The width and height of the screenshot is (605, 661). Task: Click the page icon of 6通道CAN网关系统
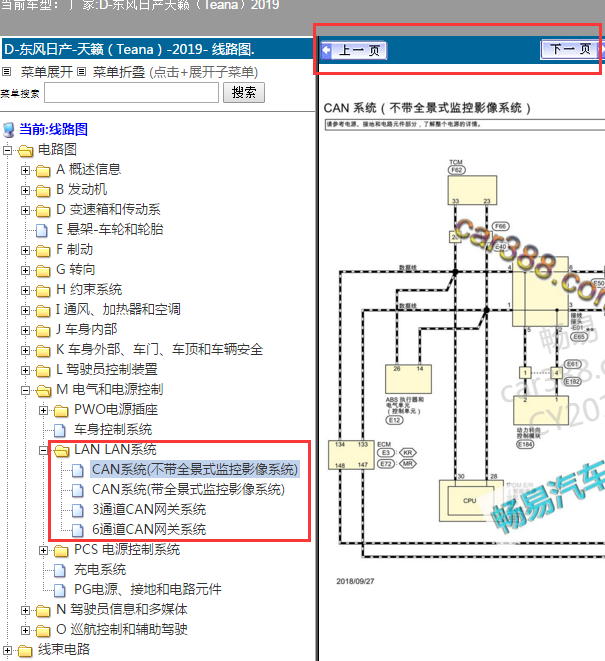tap(78, 530)
